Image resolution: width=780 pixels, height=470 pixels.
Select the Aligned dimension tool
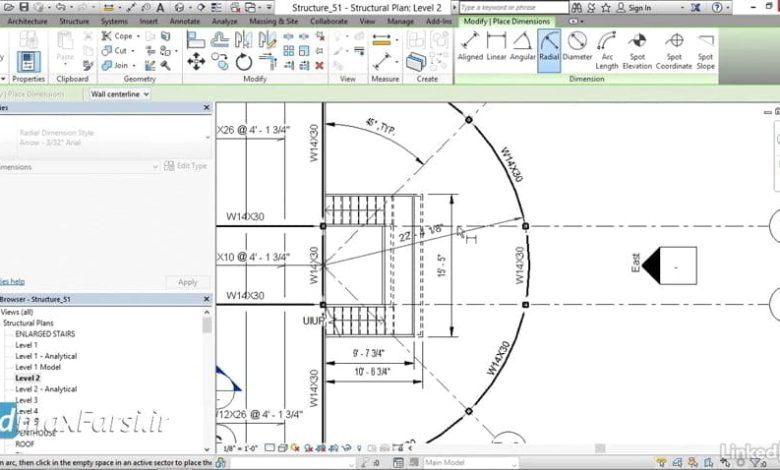click(470, 46)
